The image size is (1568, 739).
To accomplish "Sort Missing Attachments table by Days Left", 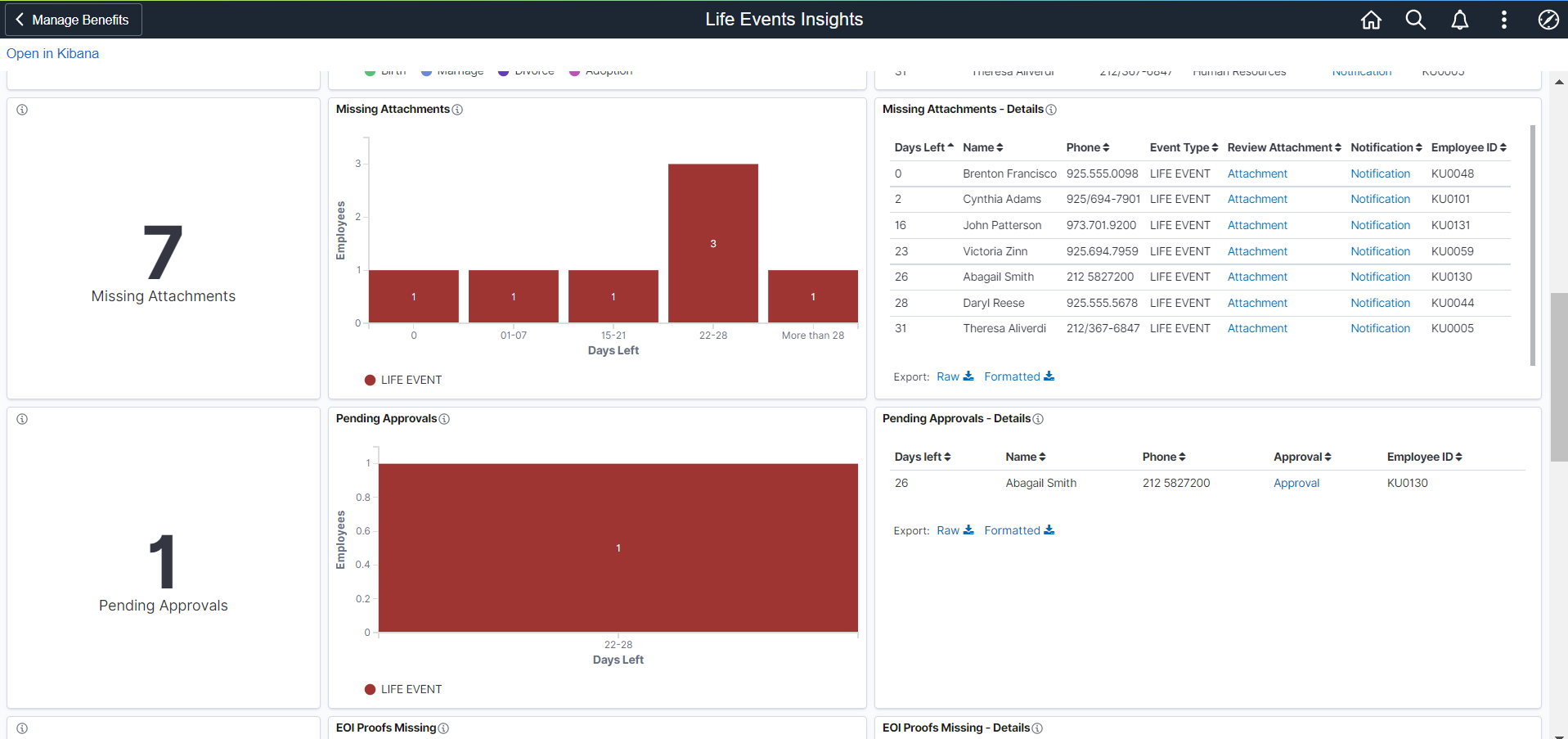I will point(923,147).
